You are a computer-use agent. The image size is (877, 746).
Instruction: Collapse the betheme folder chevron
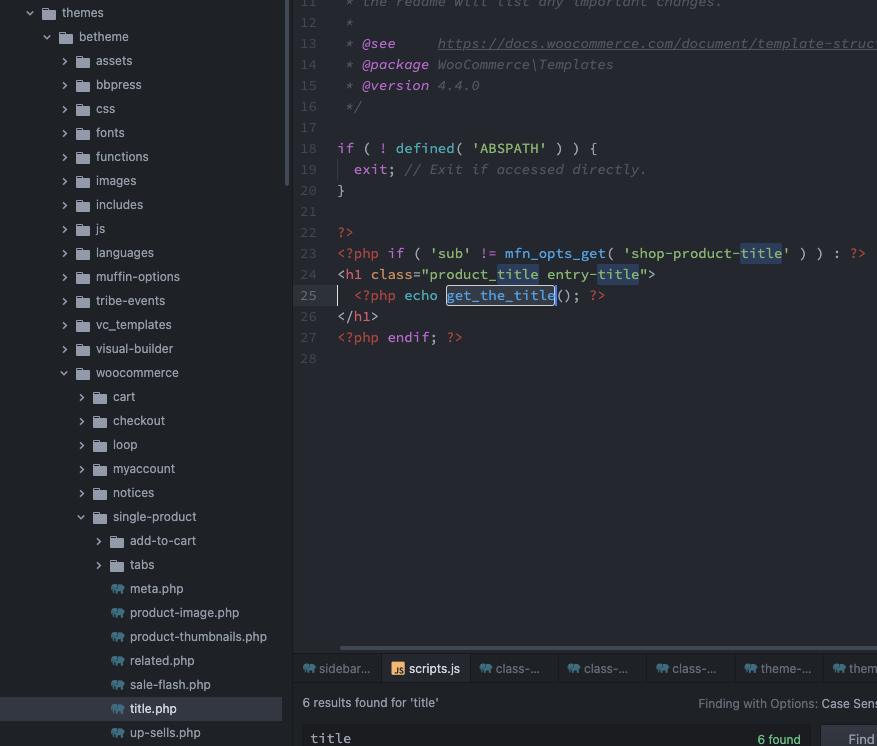coord(47,37)
